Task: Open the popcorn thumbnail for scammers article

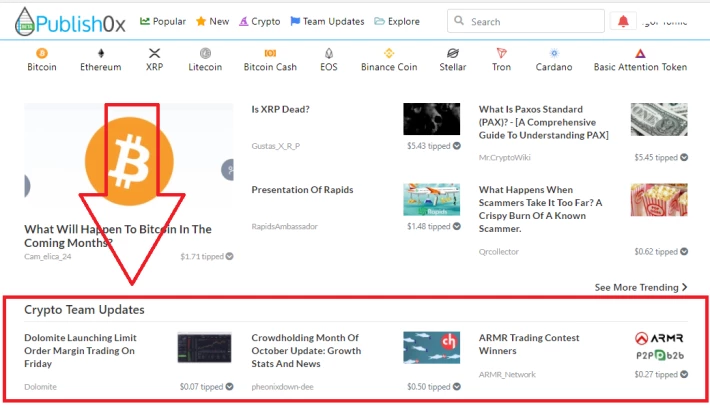Action: tap(659, 199)
